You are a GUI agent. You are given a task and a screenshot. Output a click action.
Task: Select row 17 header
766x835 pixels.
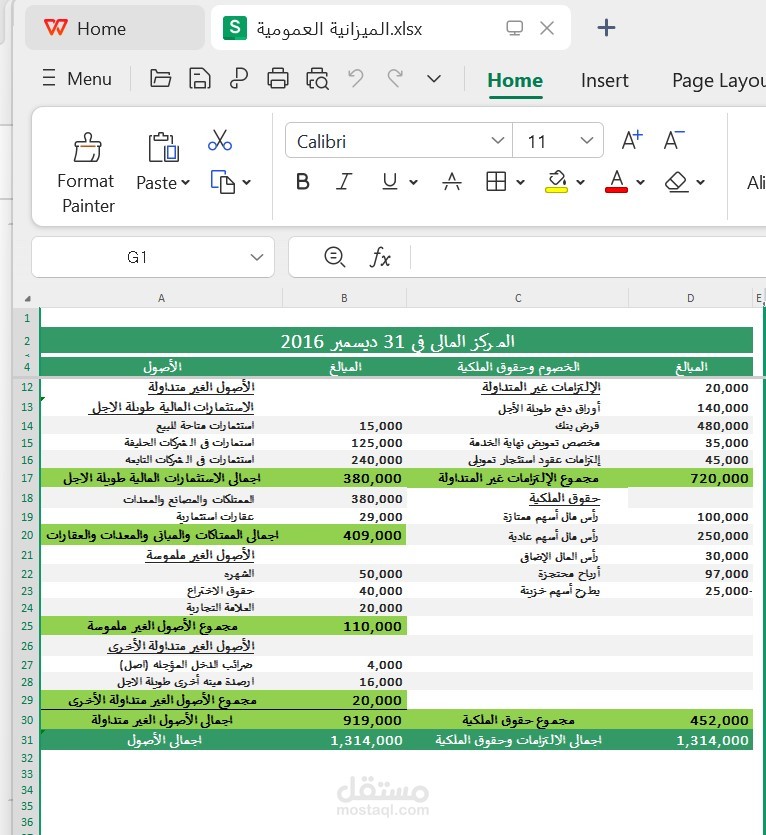click(x=27, y=478)
